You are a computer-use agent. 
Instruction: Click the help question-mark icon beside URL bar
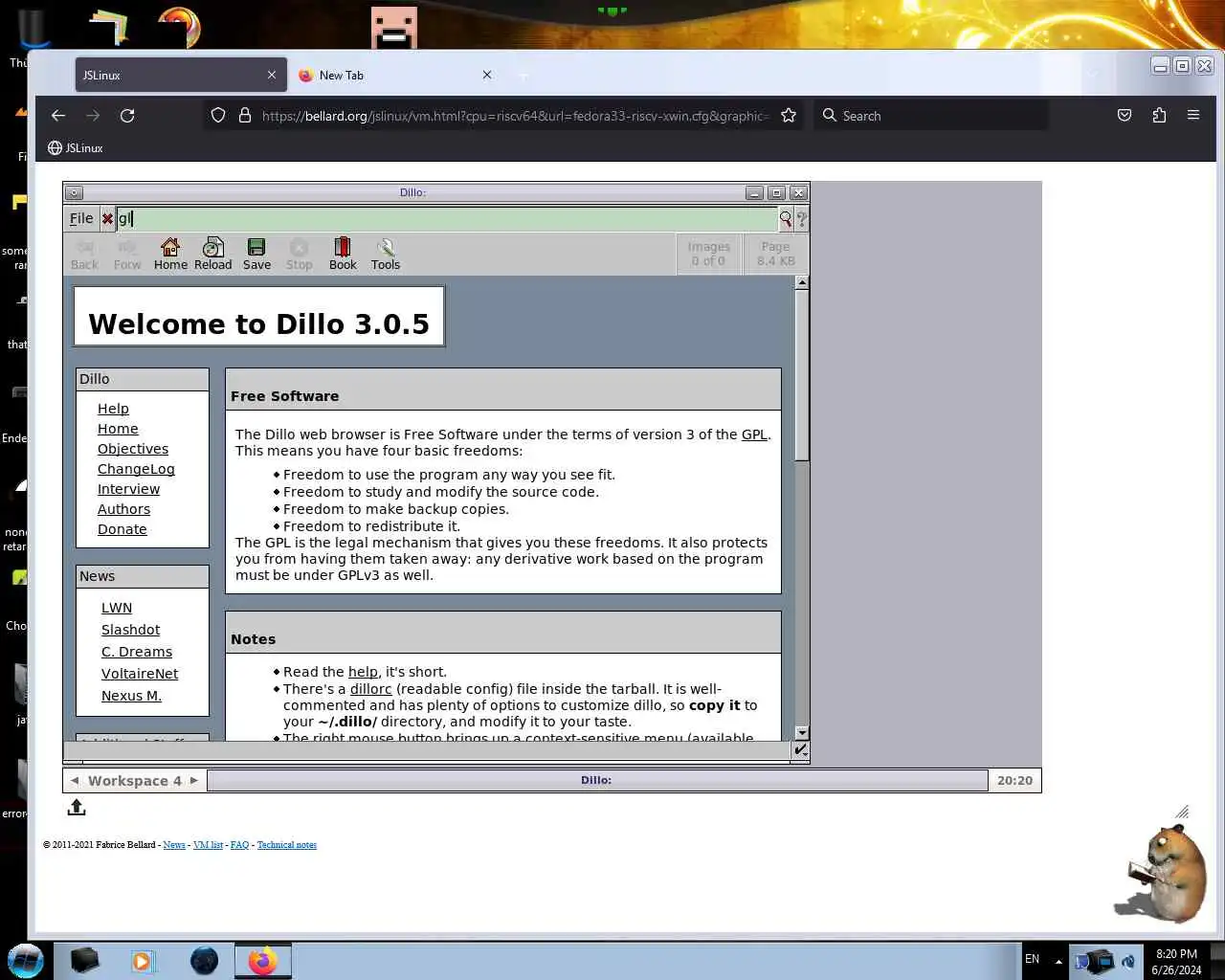pyautogui.click(x=802, y=218)
